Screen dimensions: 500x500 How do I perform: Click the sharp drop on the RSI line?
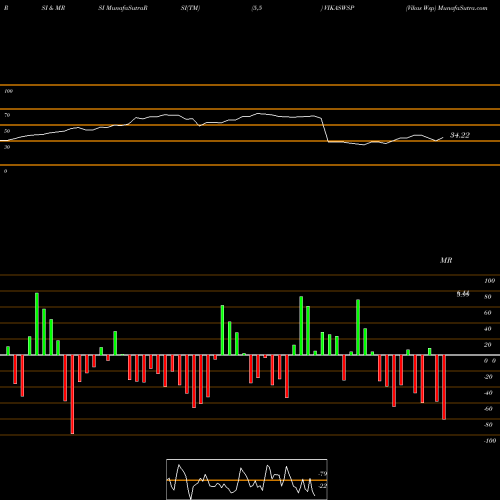coord(325,130)
